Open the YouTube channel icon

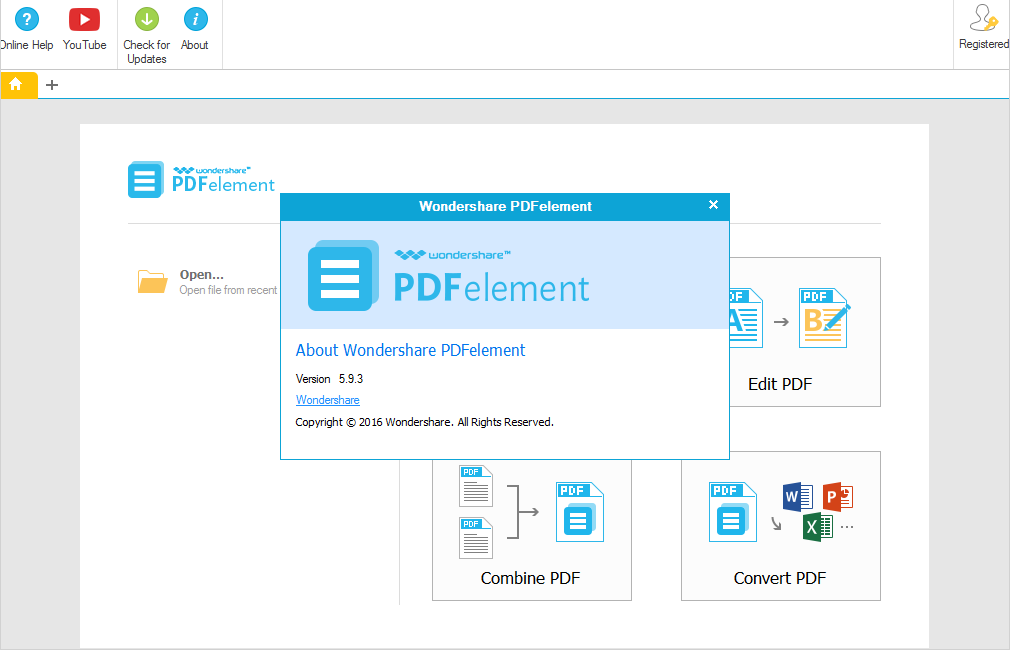[84, 18]
